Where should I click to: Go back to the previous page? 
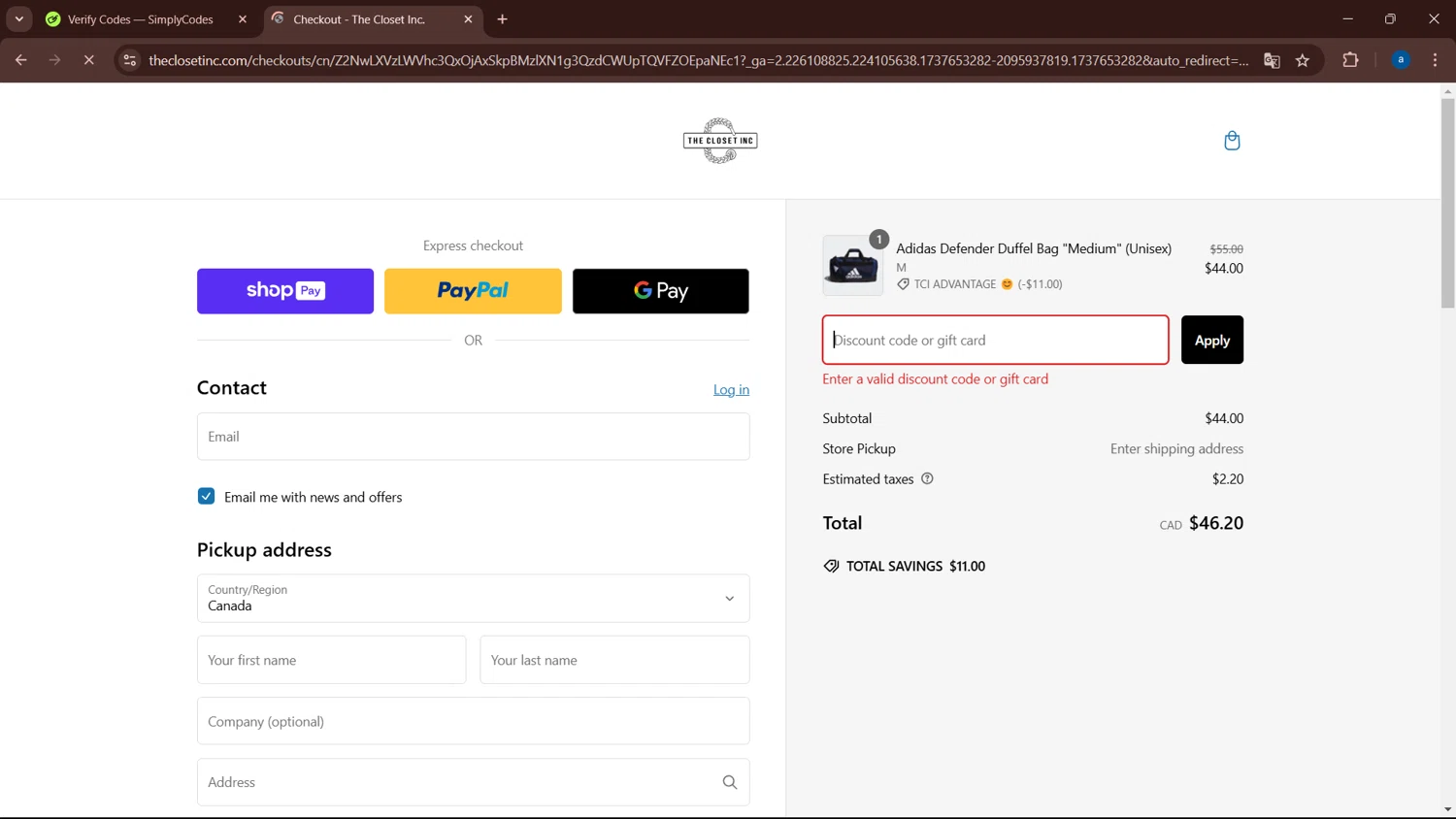click(20, 60)
